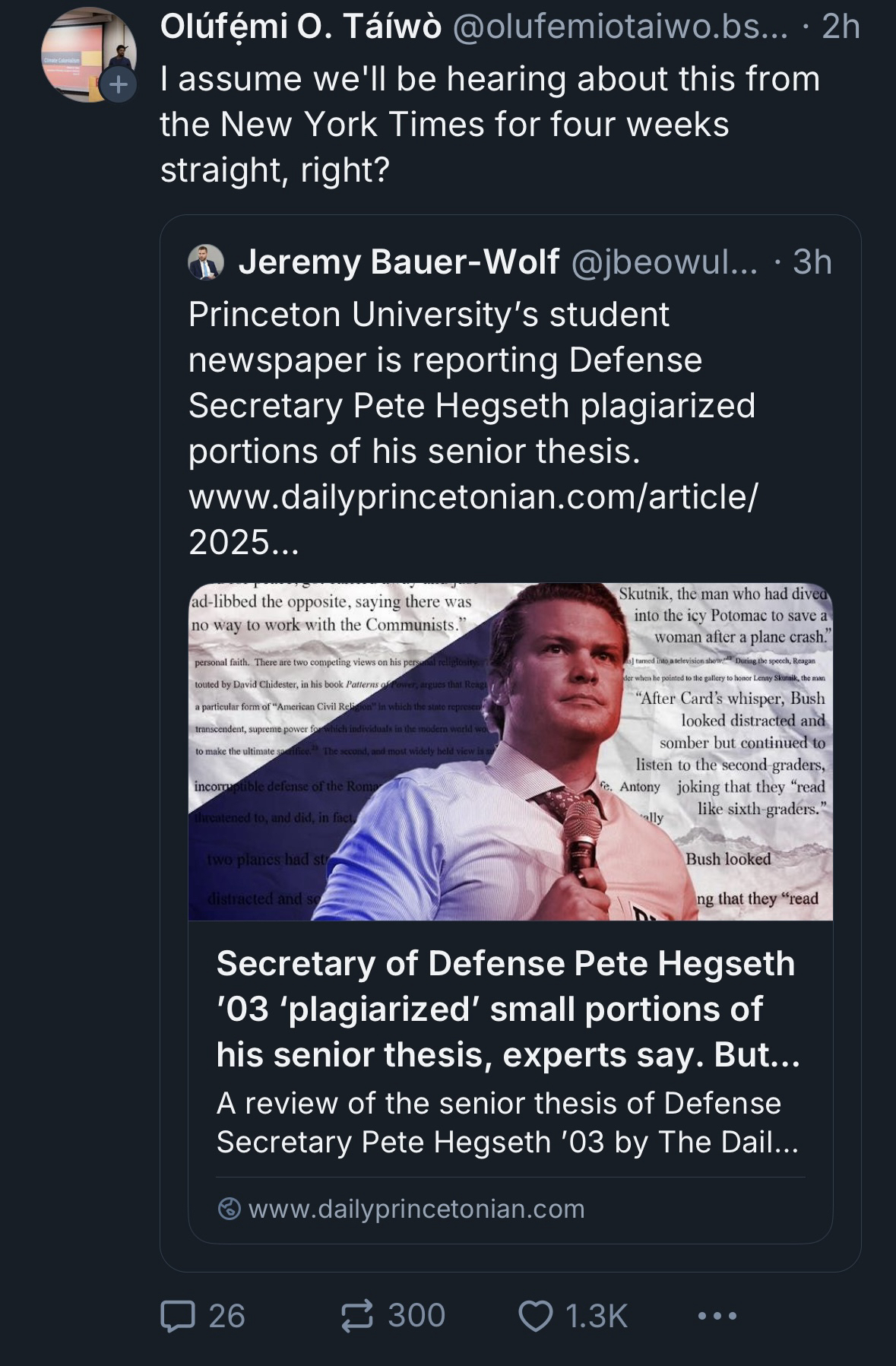The image size is (896, 1366).
Task: Tap the article description 'A review of the senior thesis'
Action: coord(507,1122)
